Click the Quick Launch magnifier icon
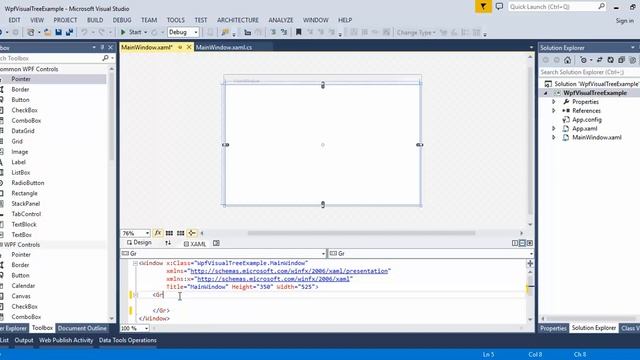 click(x=602, y=7)
